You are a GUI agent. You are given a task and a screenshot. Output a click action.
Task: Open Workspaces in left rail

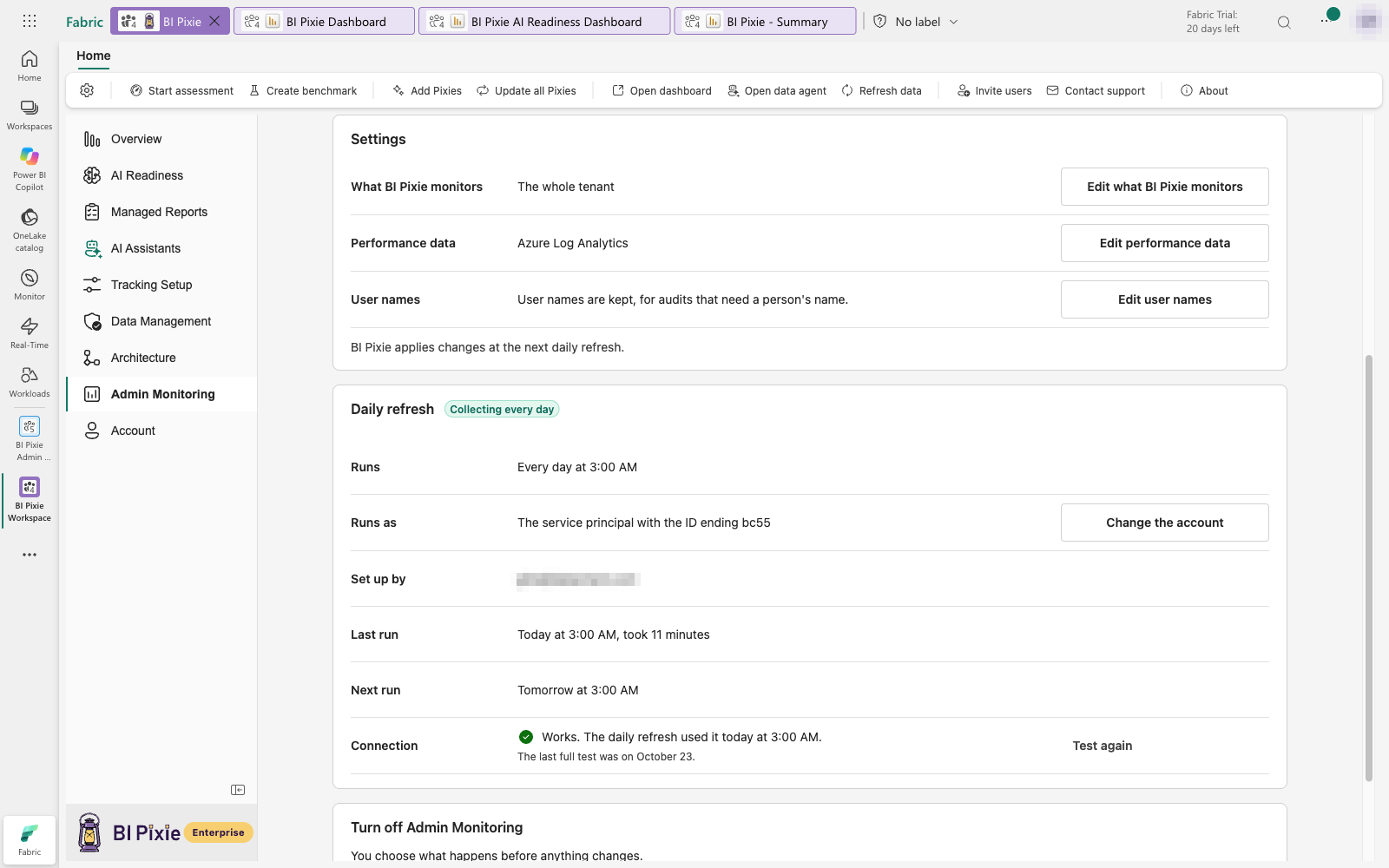pos(30,115)
